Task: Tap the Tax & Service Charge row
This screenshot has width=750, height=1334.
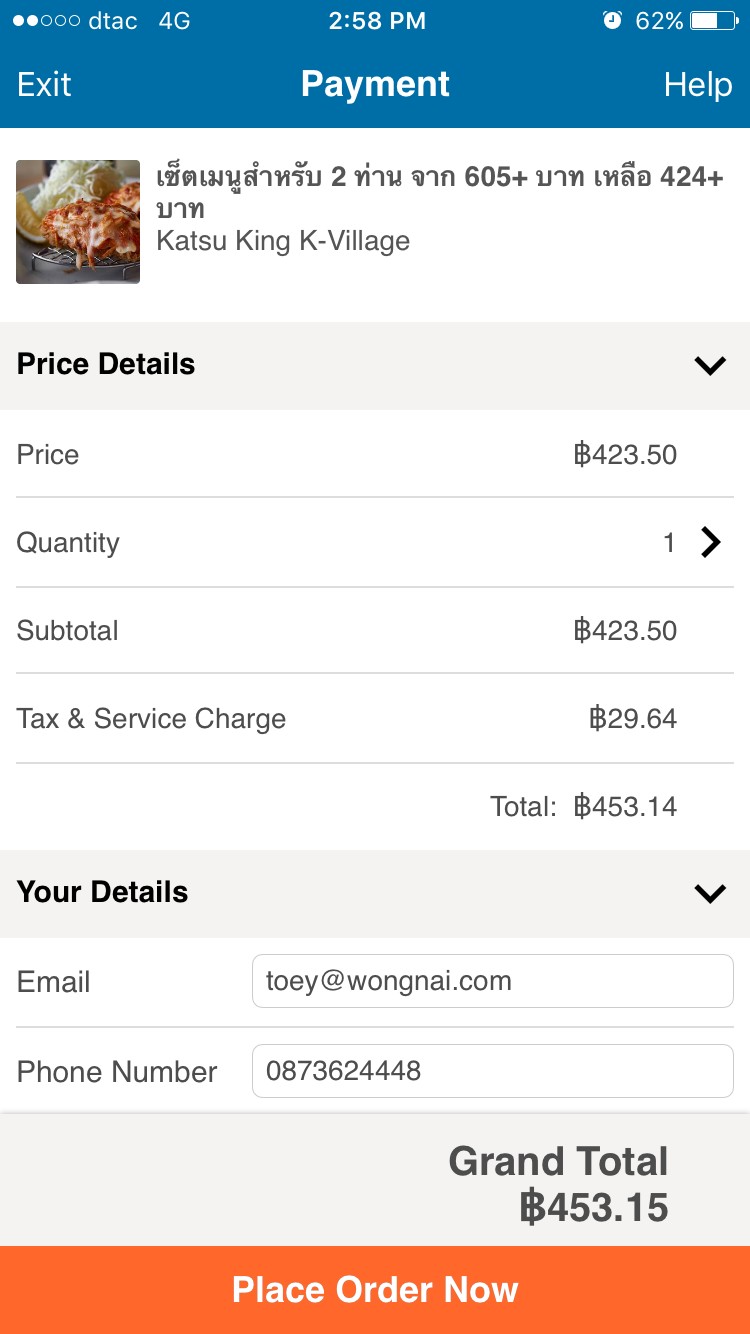Action: click(375, 719)
